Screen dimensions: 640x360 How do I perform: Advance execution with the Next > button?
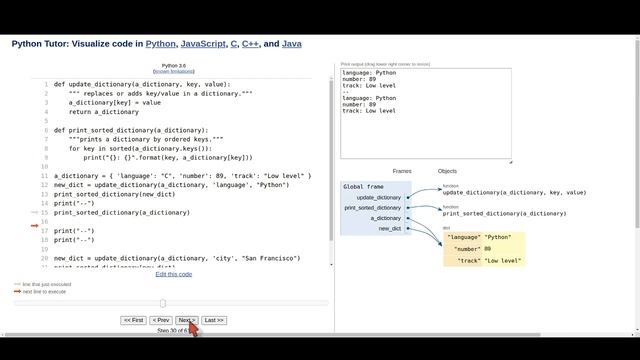coord(187,320)
